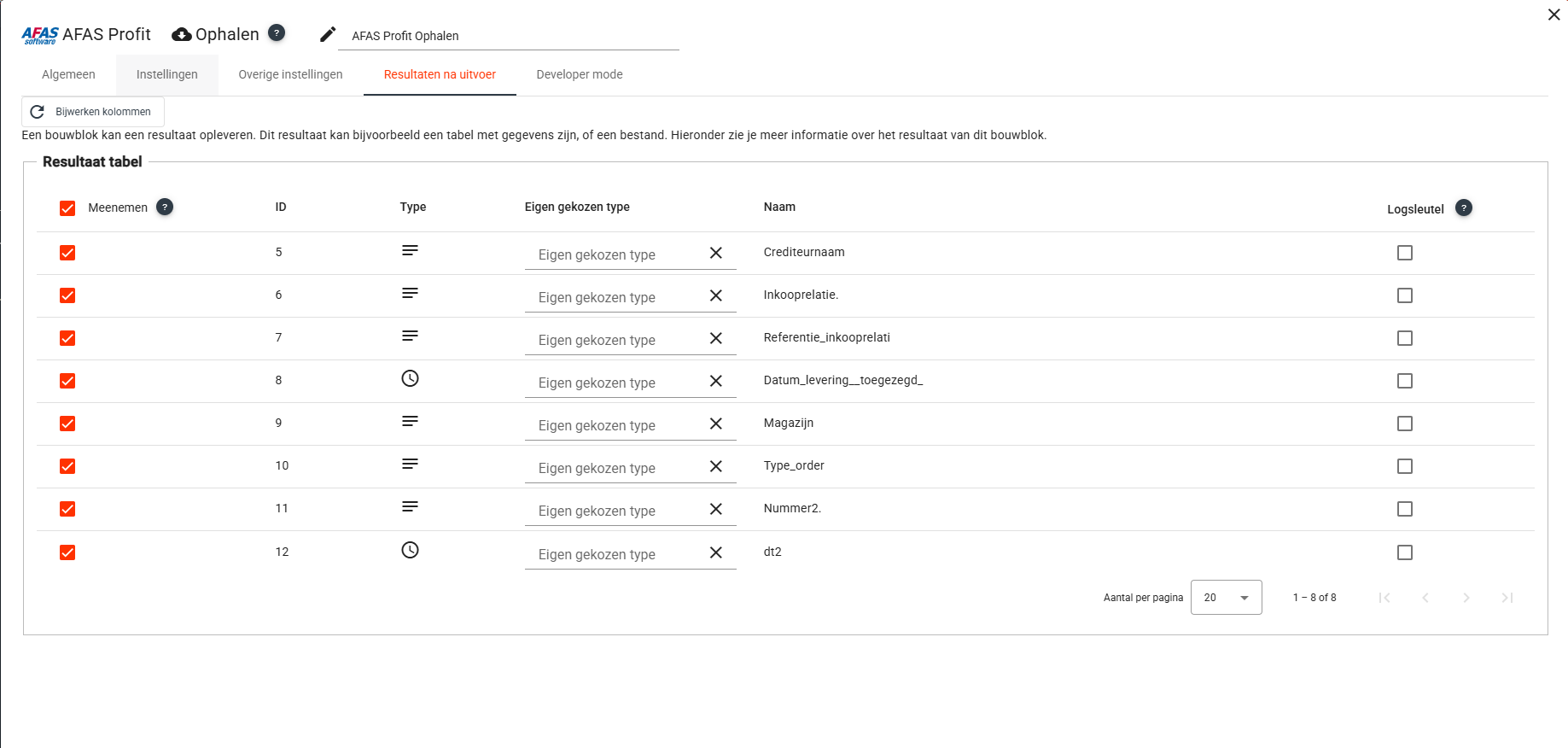This screenshot has width=1568, height=748.
Task: Enable Logsleutel checkbox for Type_order row
Action: coord(1404,466)
